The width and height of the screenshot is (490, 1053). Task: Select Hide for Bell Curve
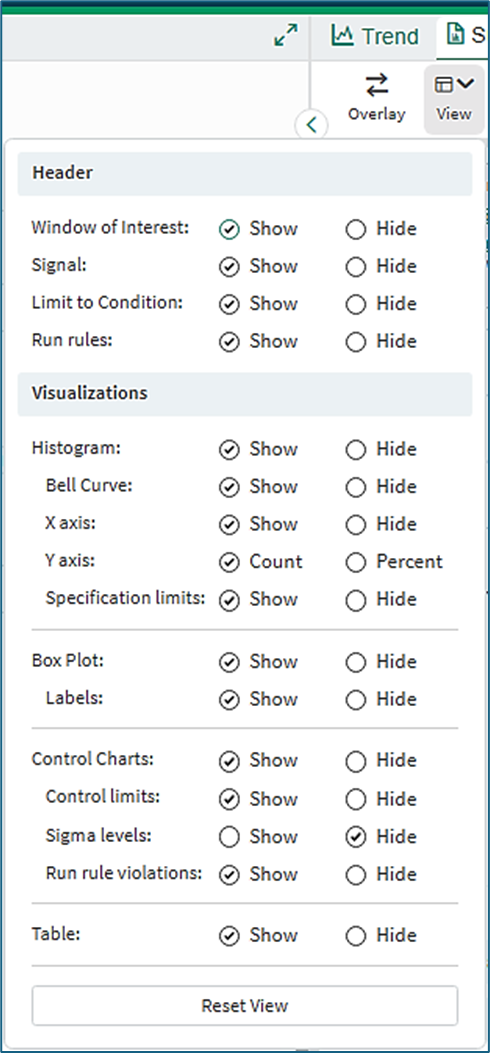356,488
